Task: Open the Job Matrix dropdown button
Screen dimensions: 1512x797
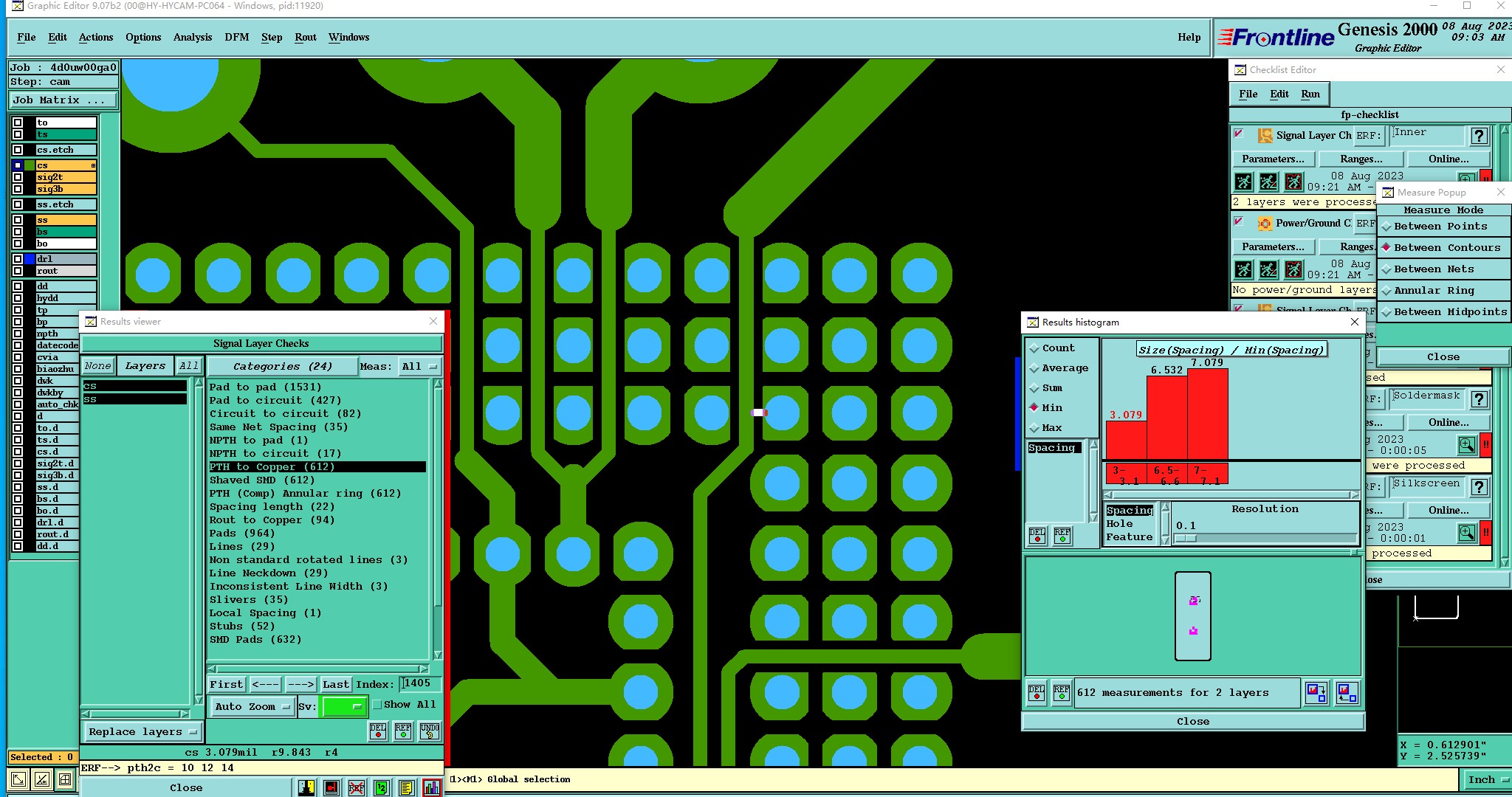Action: [63, 100]
